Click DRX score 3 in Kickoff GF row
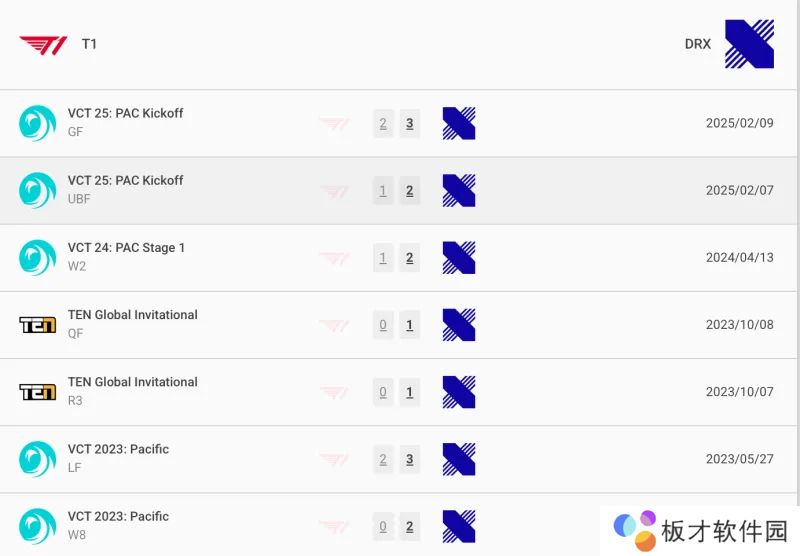The height and width of the screenshot is (556, 800). pyautogui.click(x=409, y=124)
